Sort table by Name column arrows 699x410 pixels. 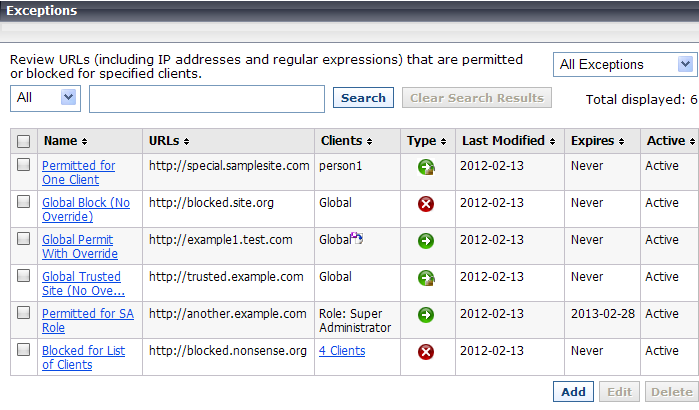[x=84, y=141]
